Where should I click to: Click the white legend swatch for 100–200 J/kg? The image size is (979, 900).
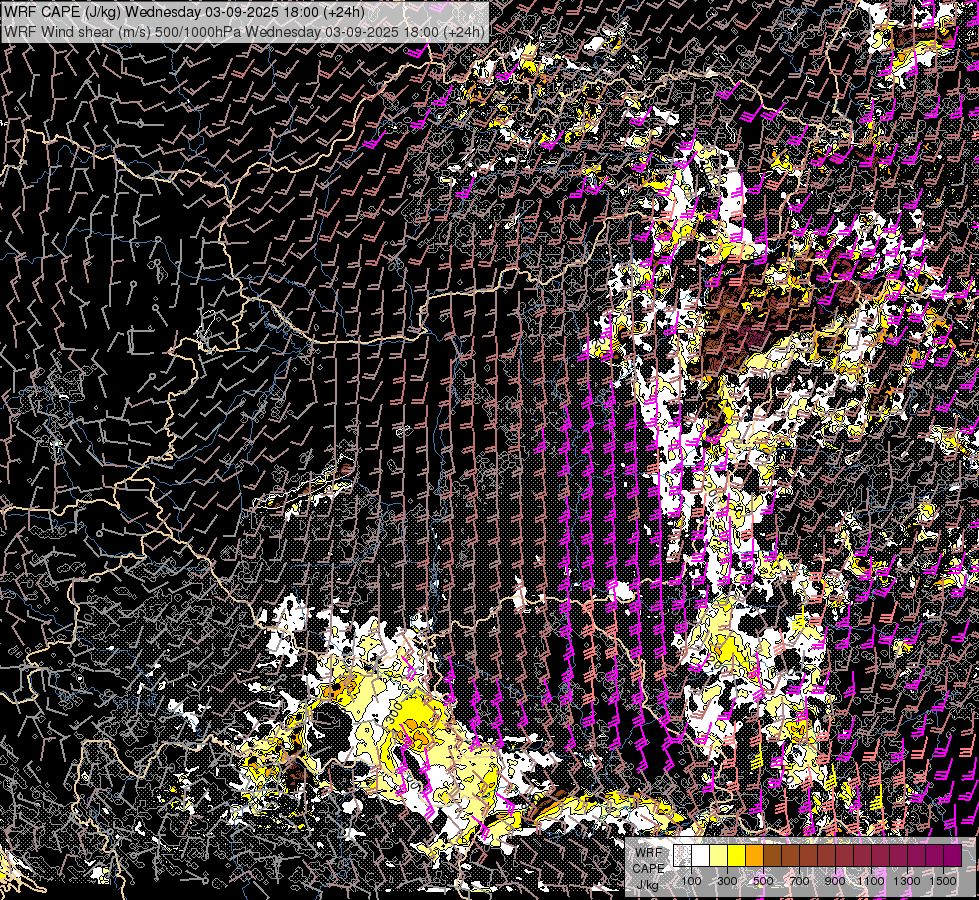(701, 855)
